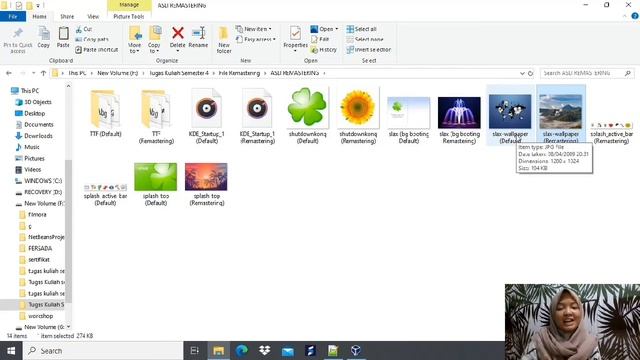Switch to the View ribbon tab
Viewport: 640px width, 360px height.
tap(93, 17)
